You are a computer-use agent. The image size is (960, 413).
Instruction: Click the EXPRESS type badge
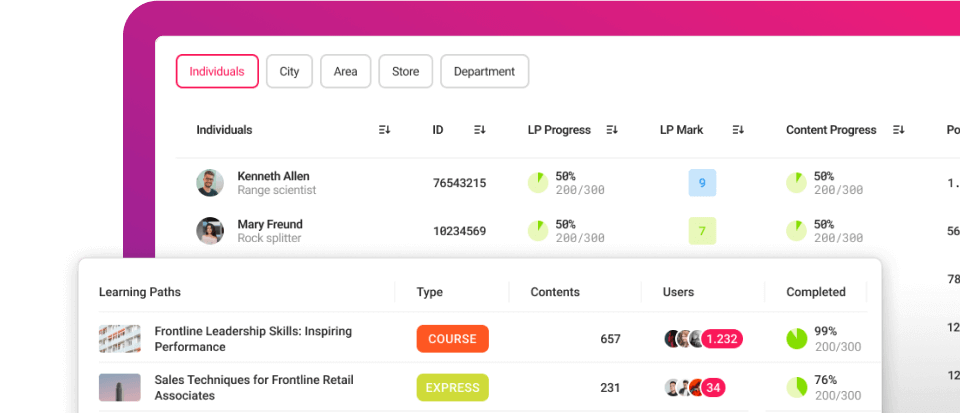coord(452,387)
